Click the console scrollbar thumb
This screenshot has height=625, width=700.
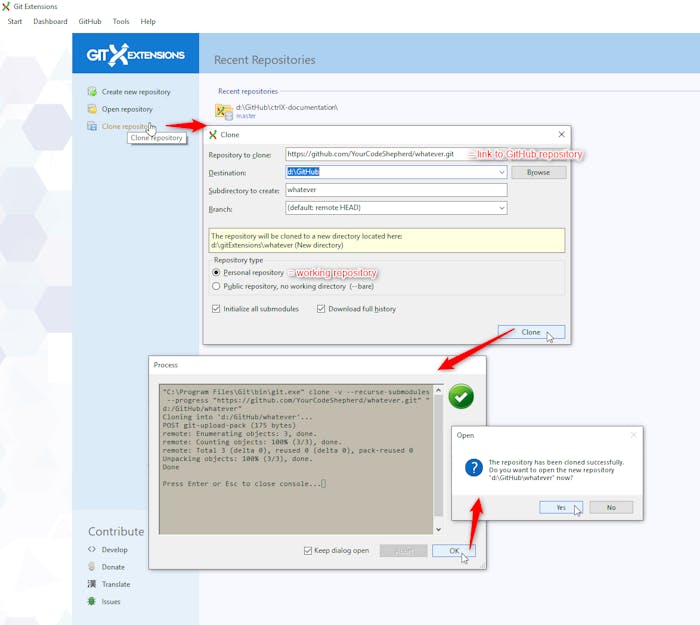pyautogui.click(x=438, y=455)
